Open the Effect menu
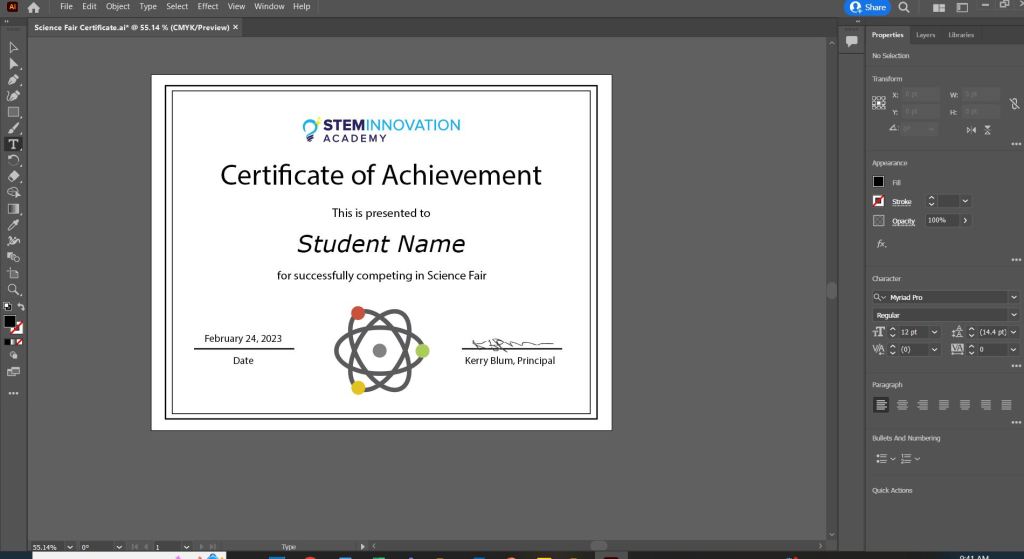Screen dimensions: 1024x559 (208, 7)
